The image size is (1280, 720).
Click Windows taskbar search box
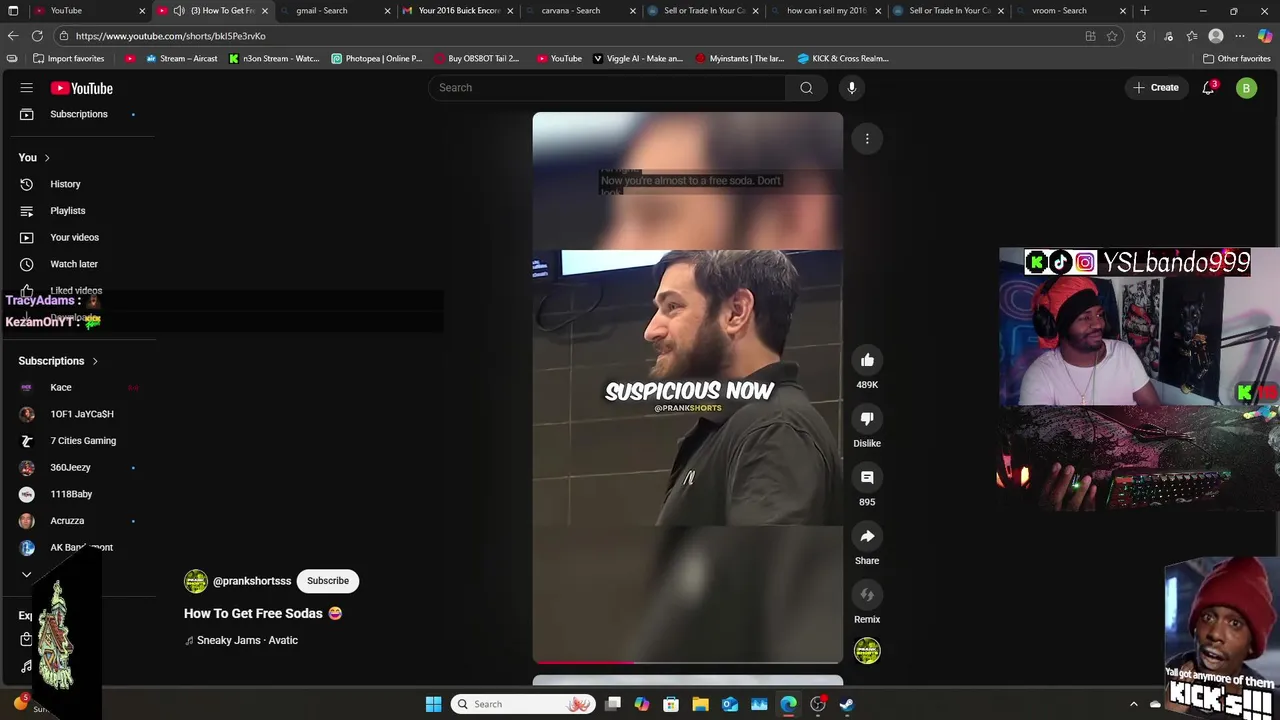coord(524,704)
